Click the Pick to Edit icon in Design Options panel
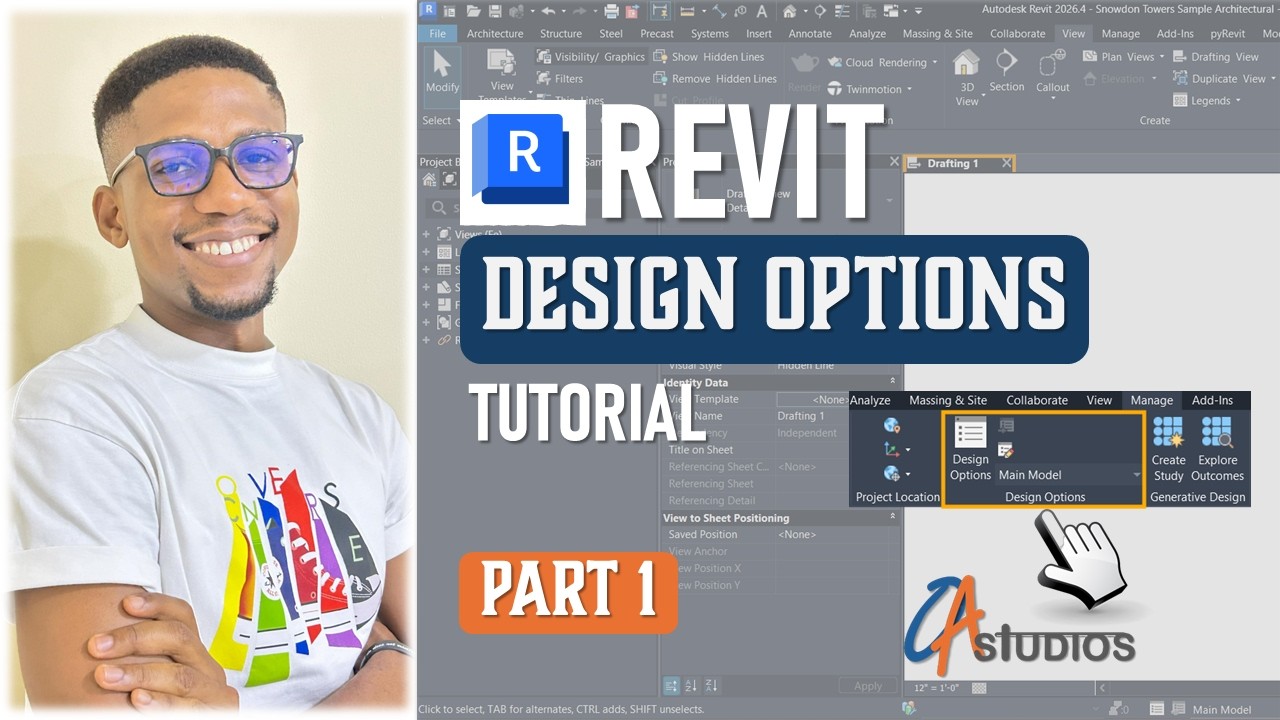The height and width of the screenshot is (720, 1280). click(x=1005, y=450)
